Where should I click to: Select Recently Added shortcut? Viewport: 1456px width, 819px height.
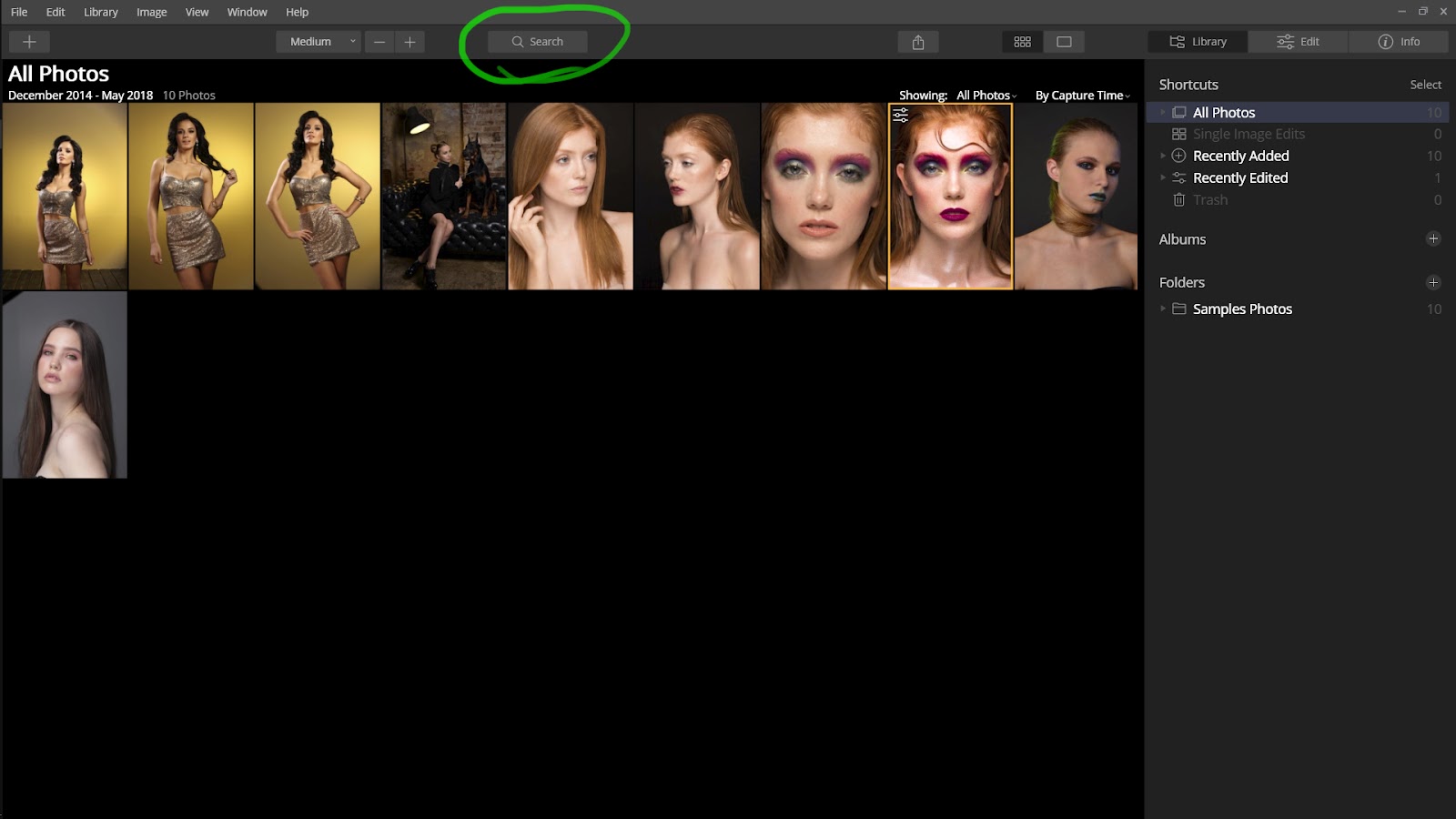click(x=1298, y=156)
